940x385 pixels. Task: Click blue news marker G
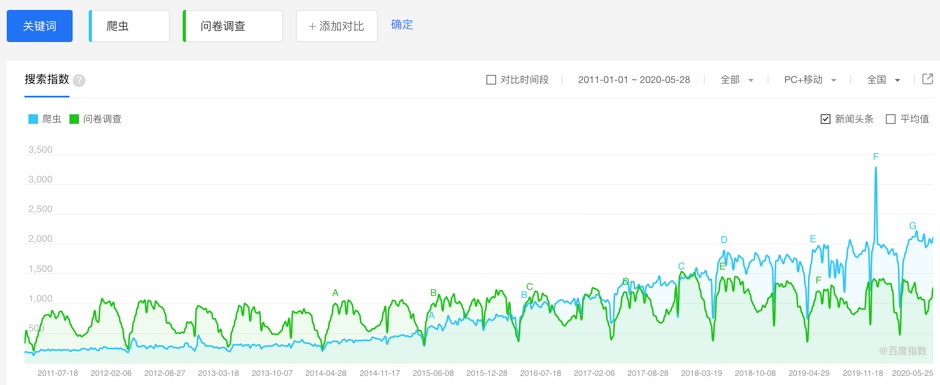(913, 226)
